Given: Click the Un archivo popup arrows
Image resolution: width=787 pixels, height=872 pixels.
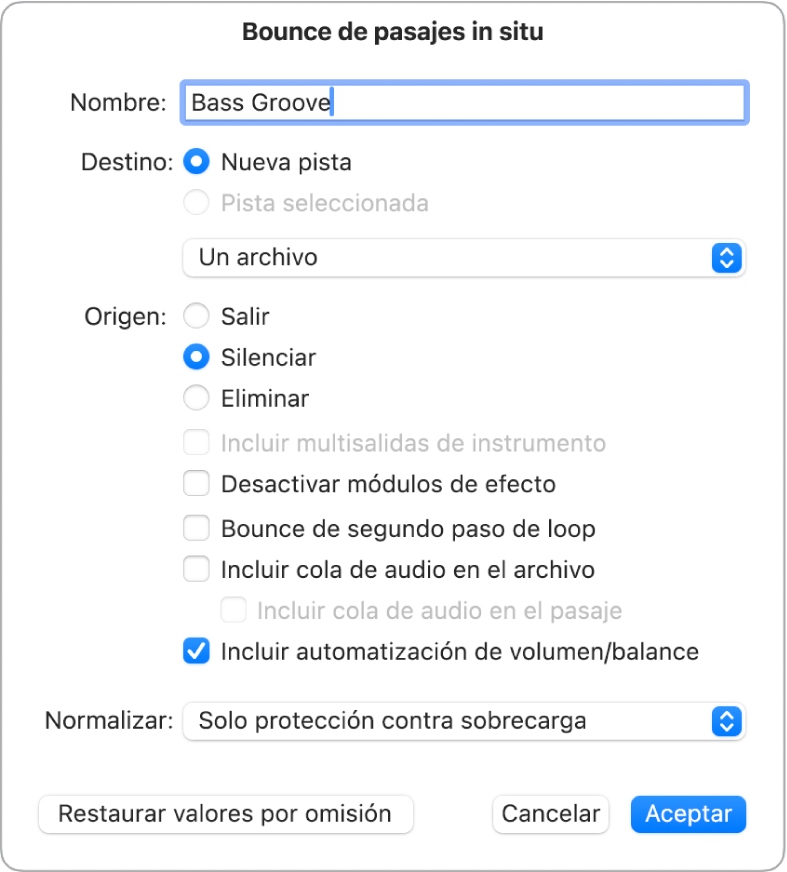Looking at the screenshot, I should tap(726, 257).
